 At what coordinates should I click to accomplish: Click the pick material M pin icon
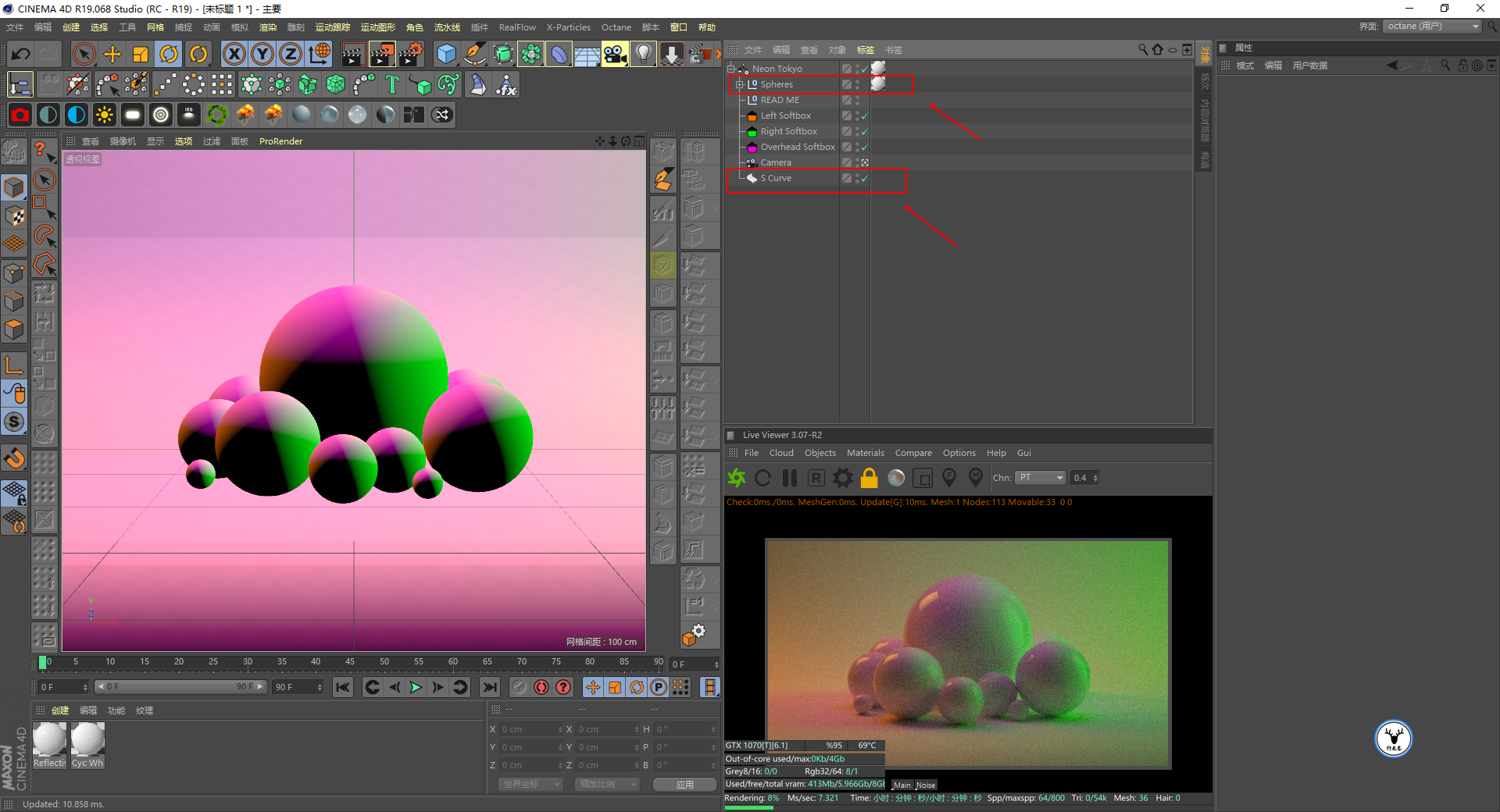976,477
